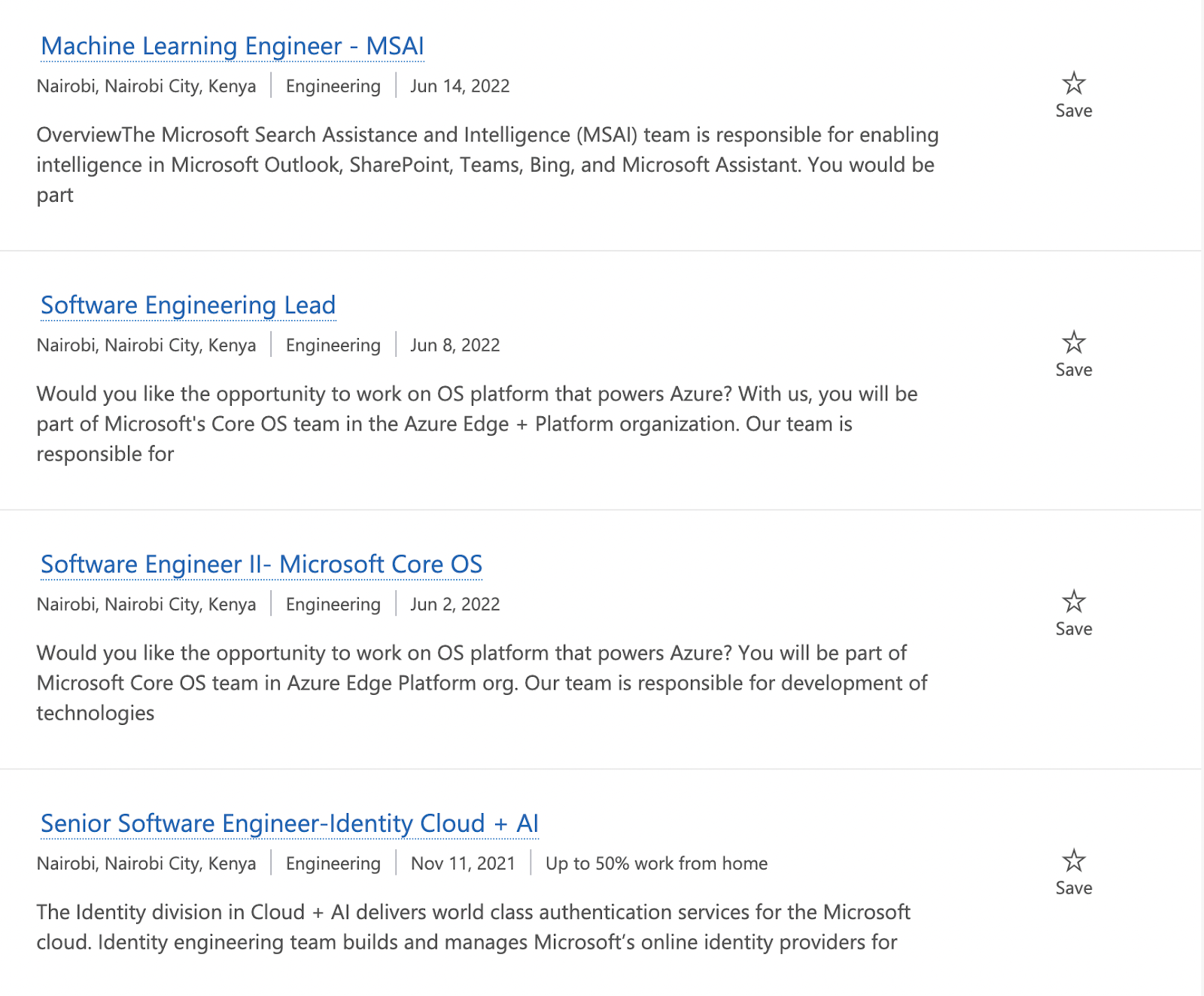Click the Nov 11, 2021 posting date
The height and width of the screenshot is (996, 1204).
tap(463, 863)
